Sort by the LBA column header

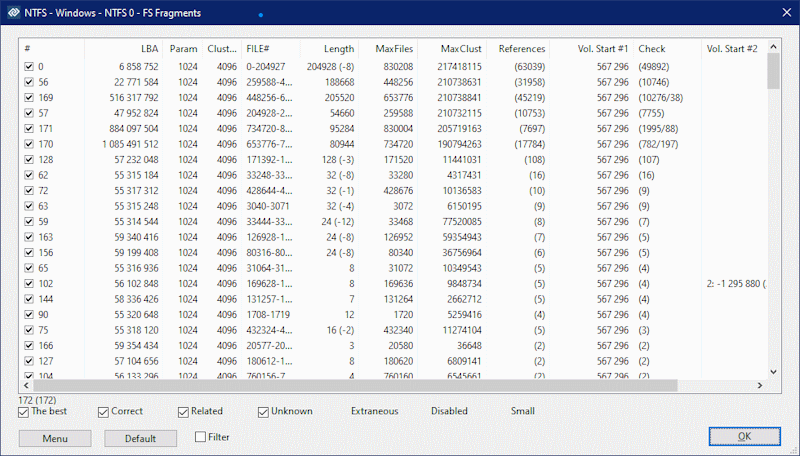tap(123, 49)
